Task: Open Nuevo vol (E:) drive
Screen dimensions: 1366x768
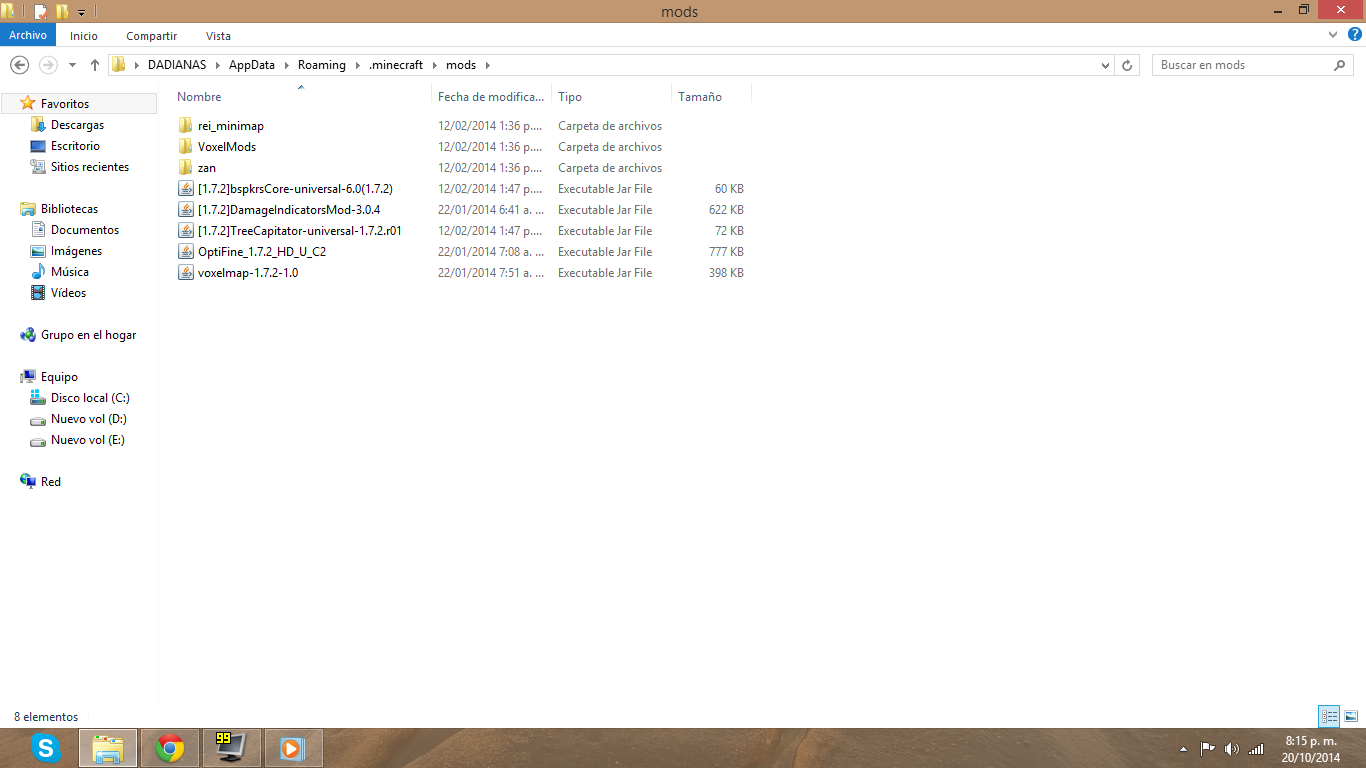Action: tap(88, 440)
